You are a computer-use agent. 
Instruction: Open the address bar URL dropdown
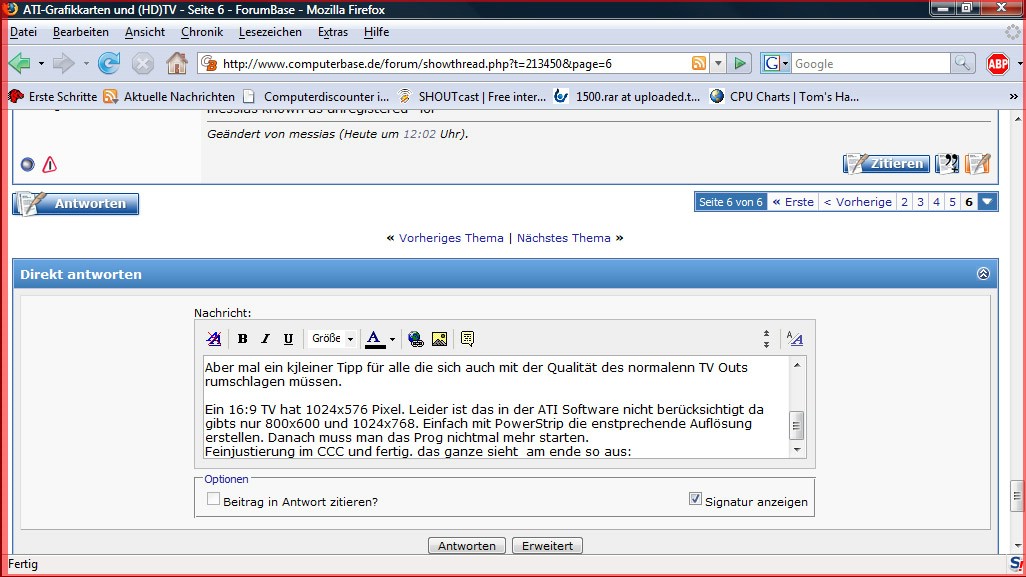coord(718,63)
